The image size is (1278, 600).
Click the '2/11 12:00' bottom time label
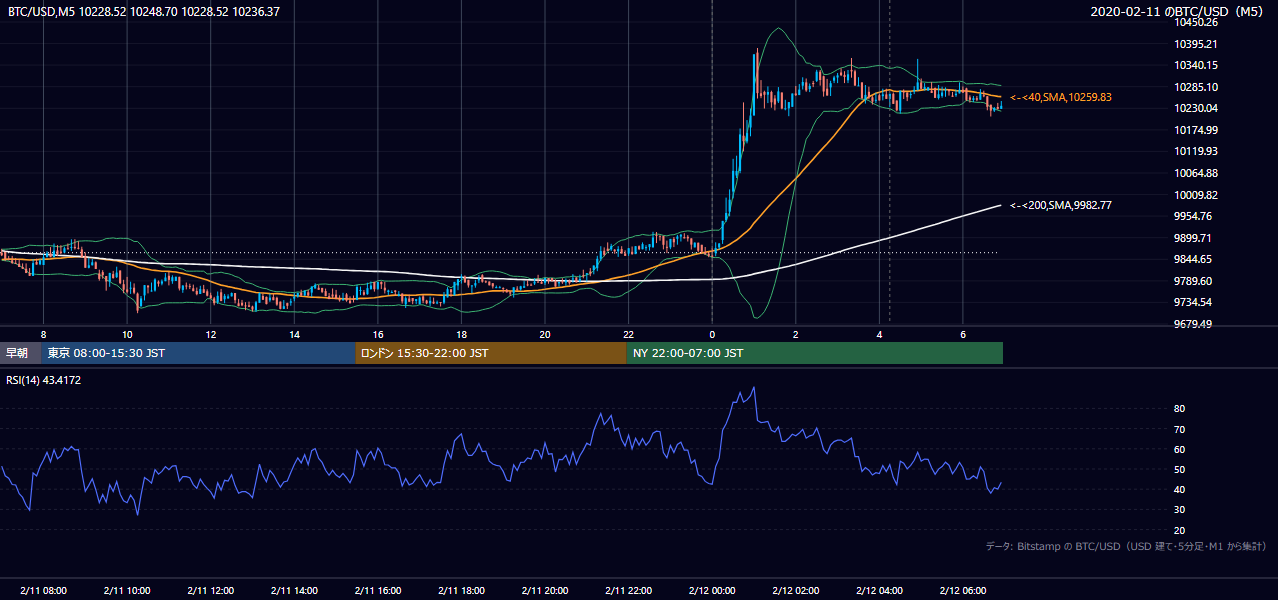pos(210,590)
